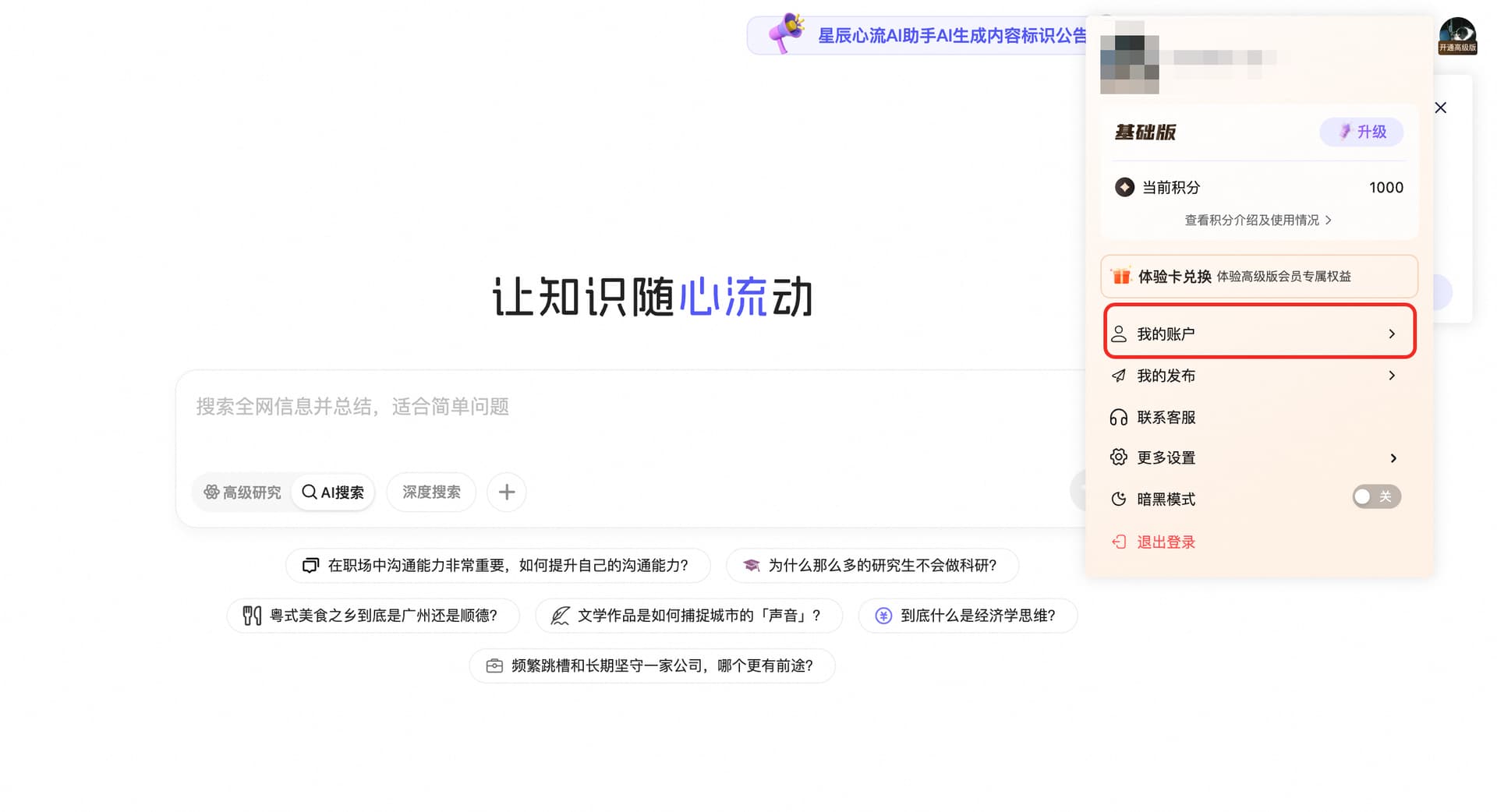1497x812 pixels.
Task: Click the user avatar in top-right corner
Action: tap(1456, 35)
